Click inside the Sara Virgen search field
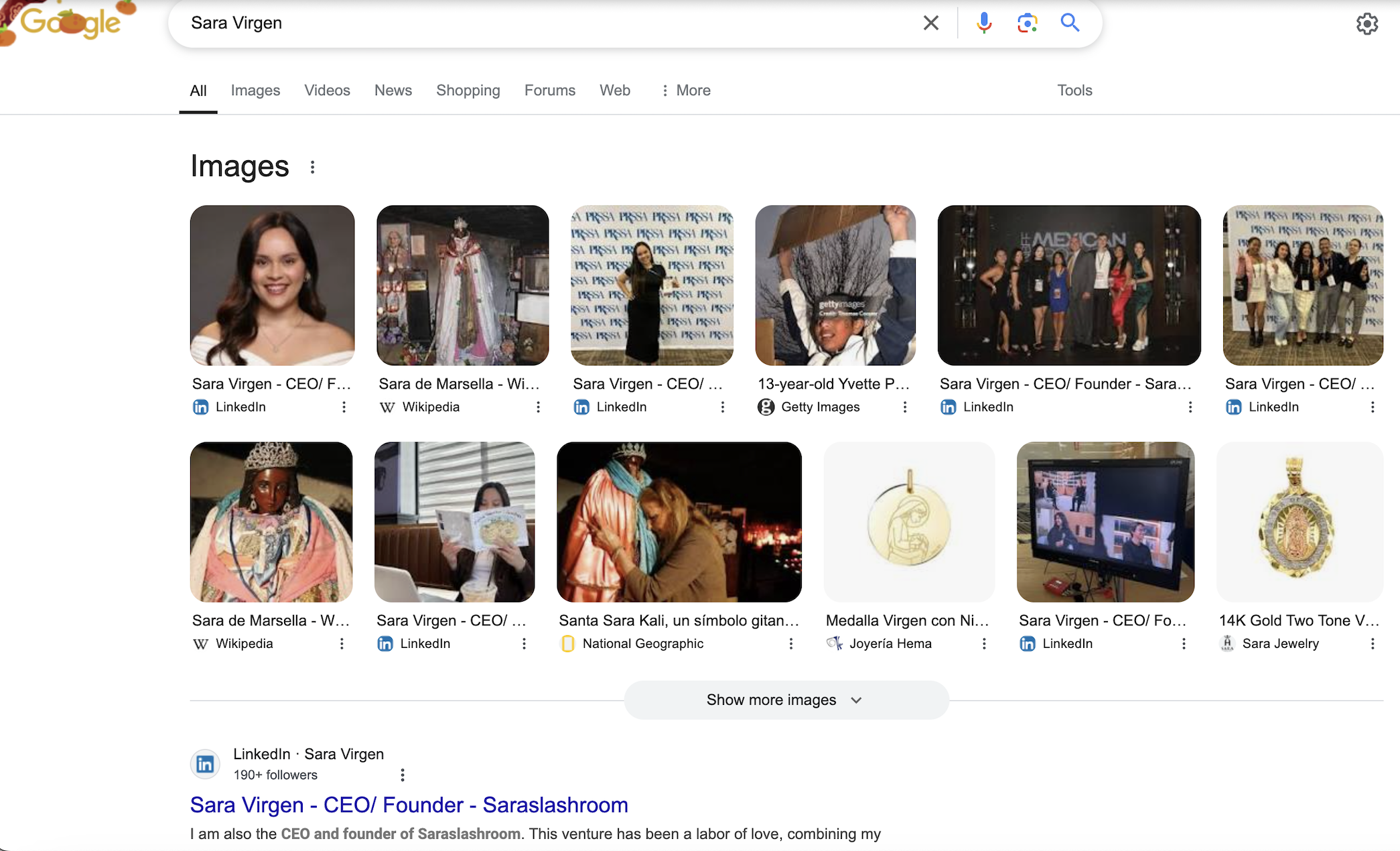The height and width of the screenshot is (851, 1400). [536, 23]
